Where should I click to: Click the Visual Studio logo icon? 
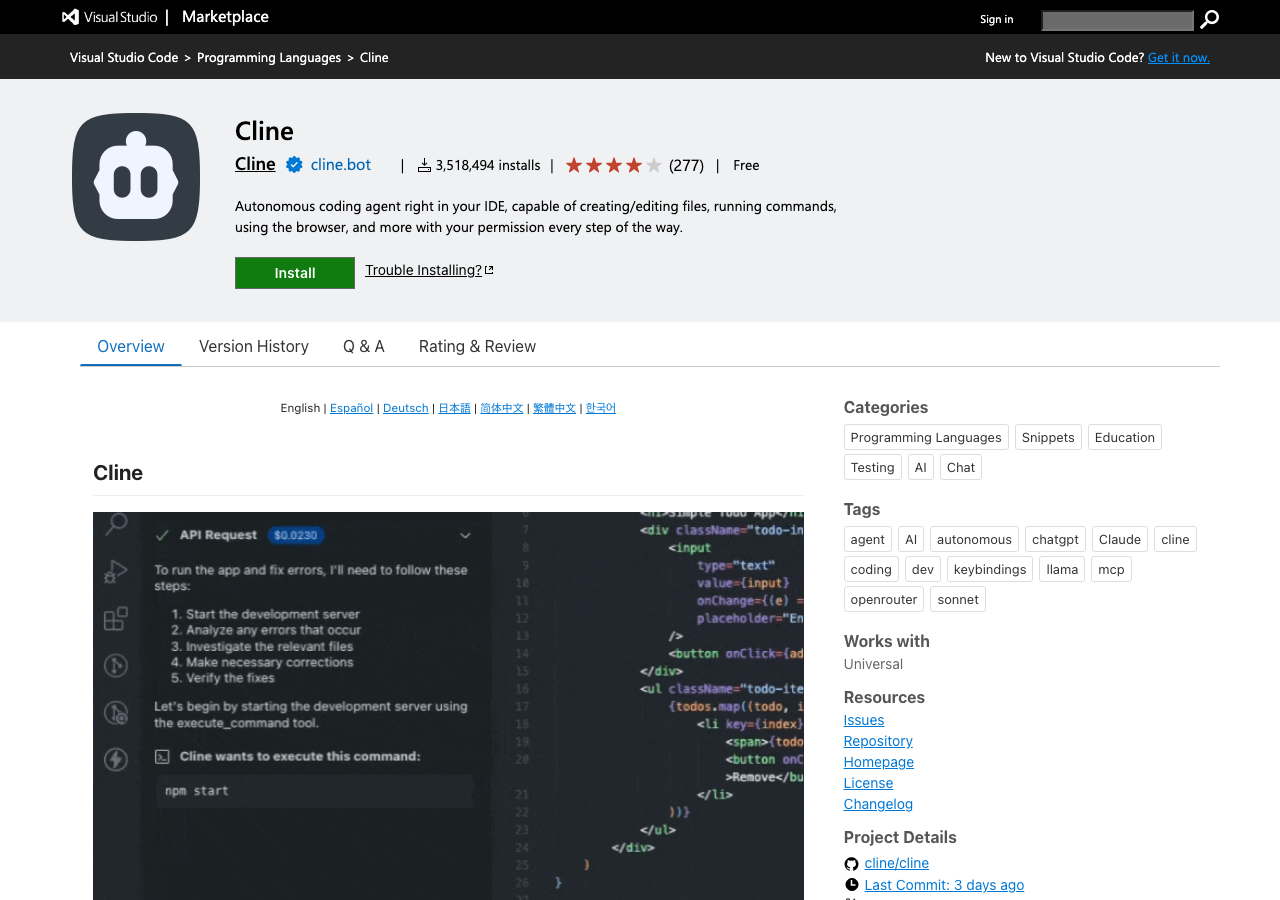point(70,17)
